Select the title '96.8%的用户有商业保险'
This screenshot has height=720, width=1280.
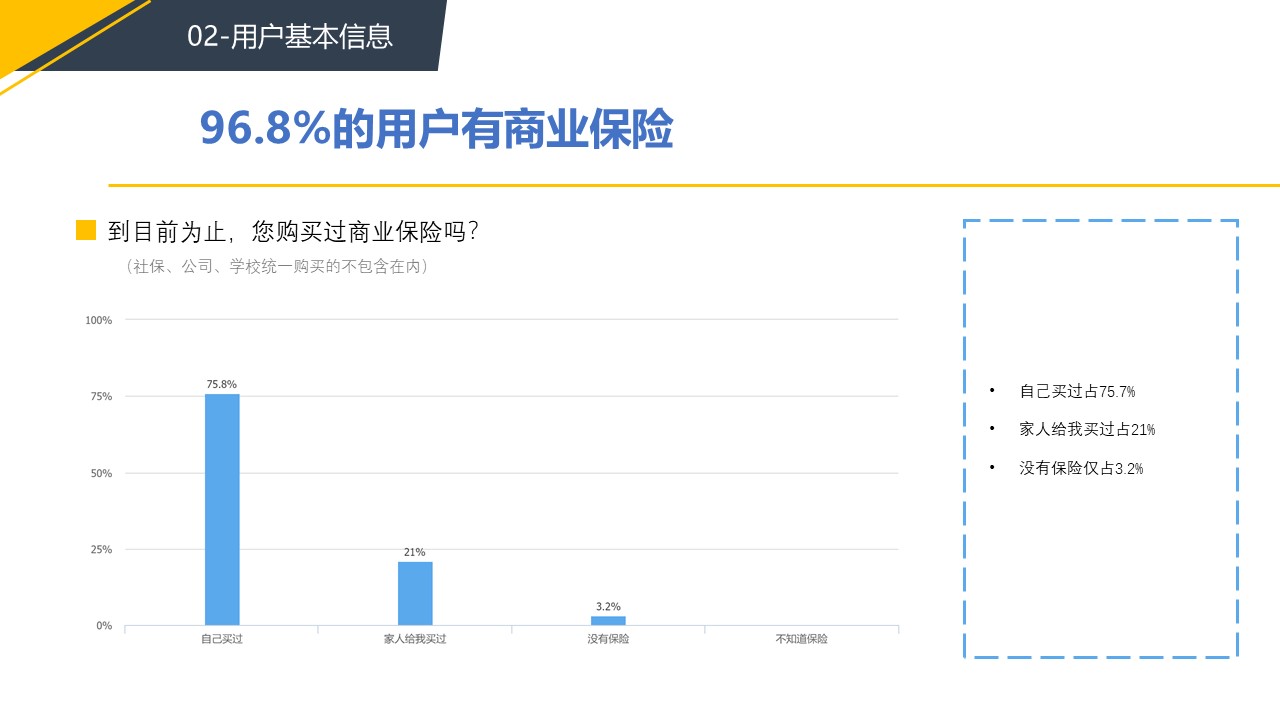436,129
